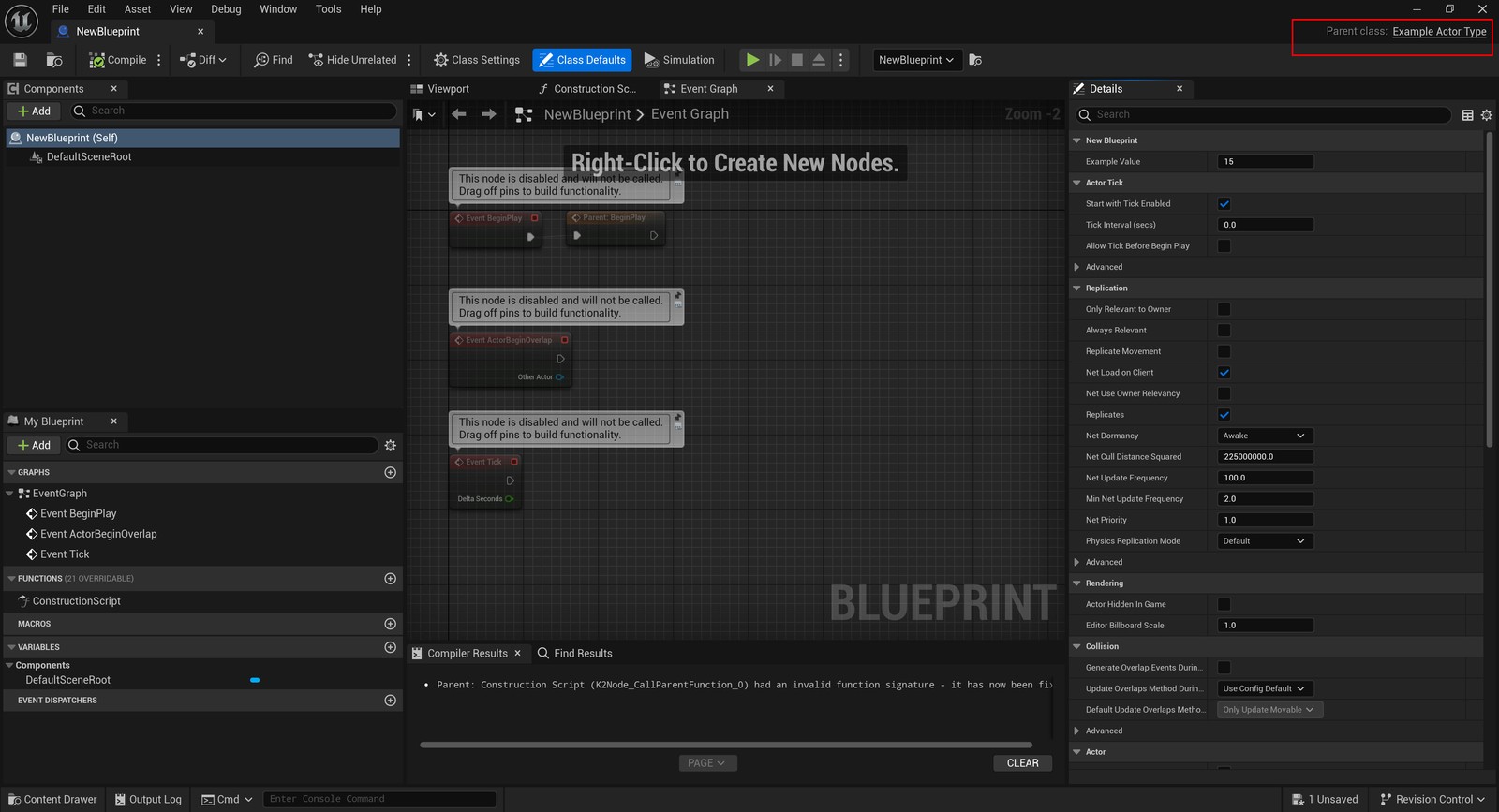The width and height of the screenshot is (1499, 812).
Task: Click Add in Components panel
Action: click(35, 111)
